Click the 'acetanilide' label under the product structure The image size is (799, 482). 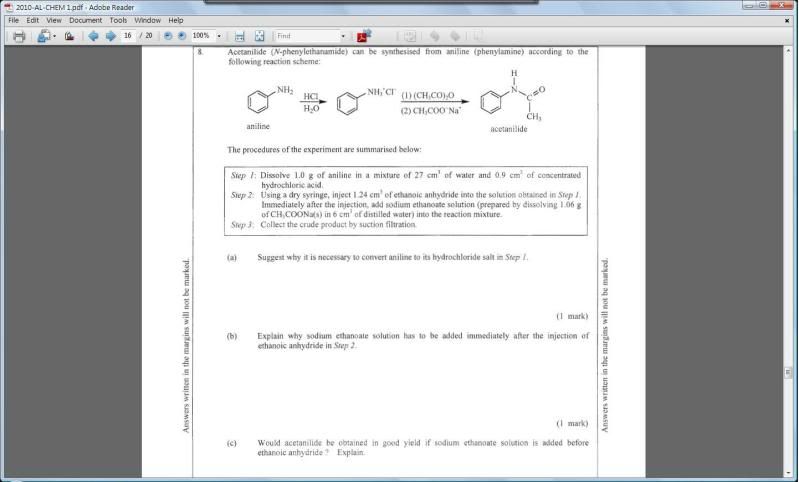tap(509, 129)
